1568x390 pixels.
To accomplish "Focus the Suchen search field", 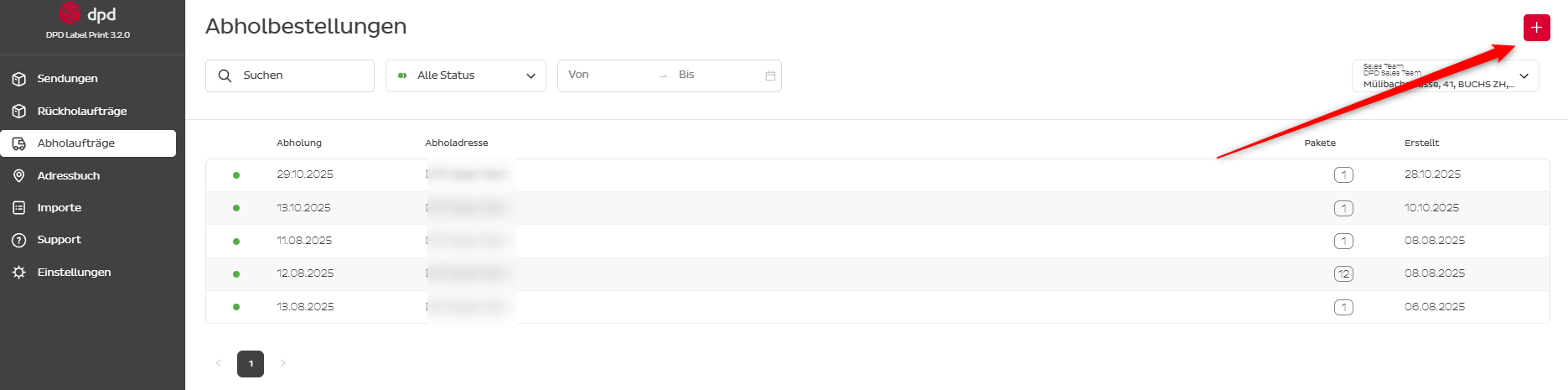I will [290, 75].
